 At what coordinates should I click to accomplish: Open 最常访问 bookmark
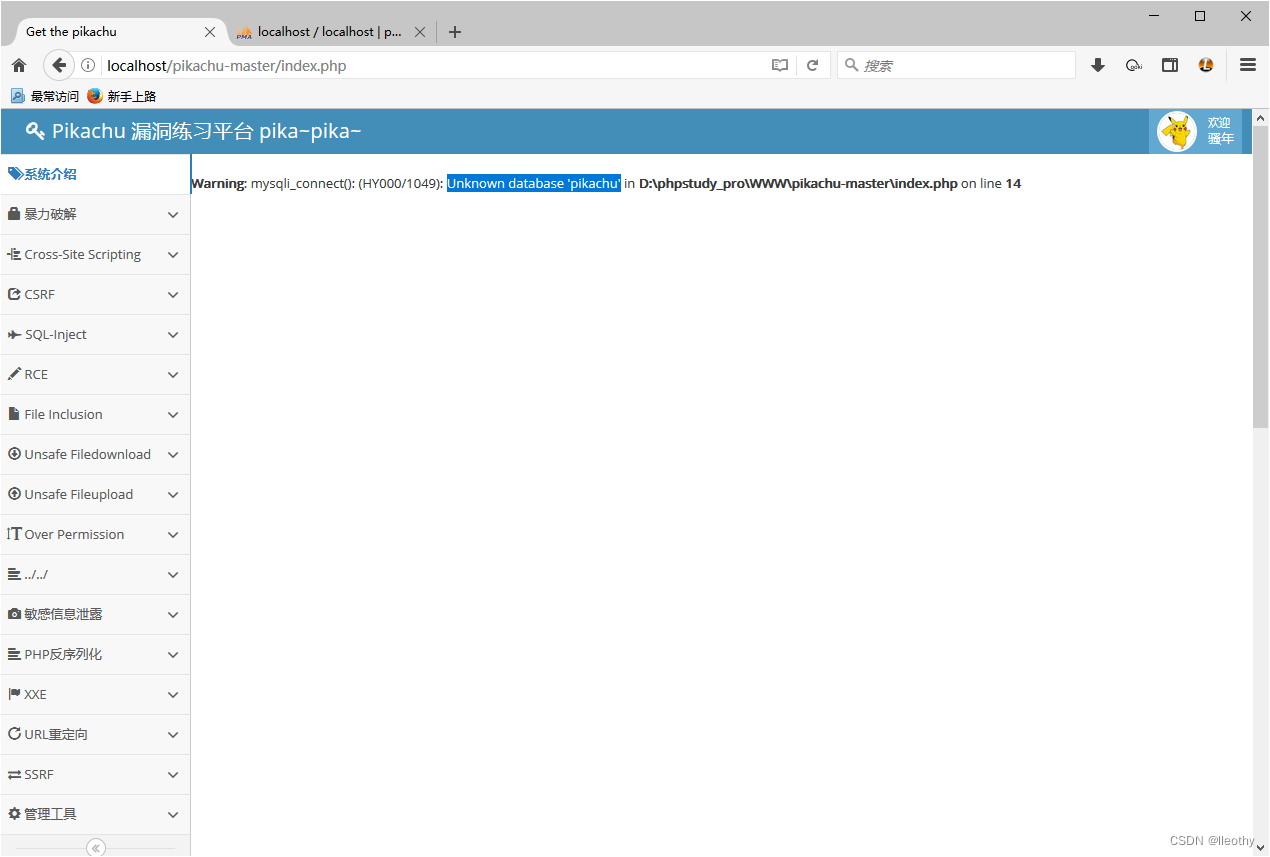click(x=45, y=96)
